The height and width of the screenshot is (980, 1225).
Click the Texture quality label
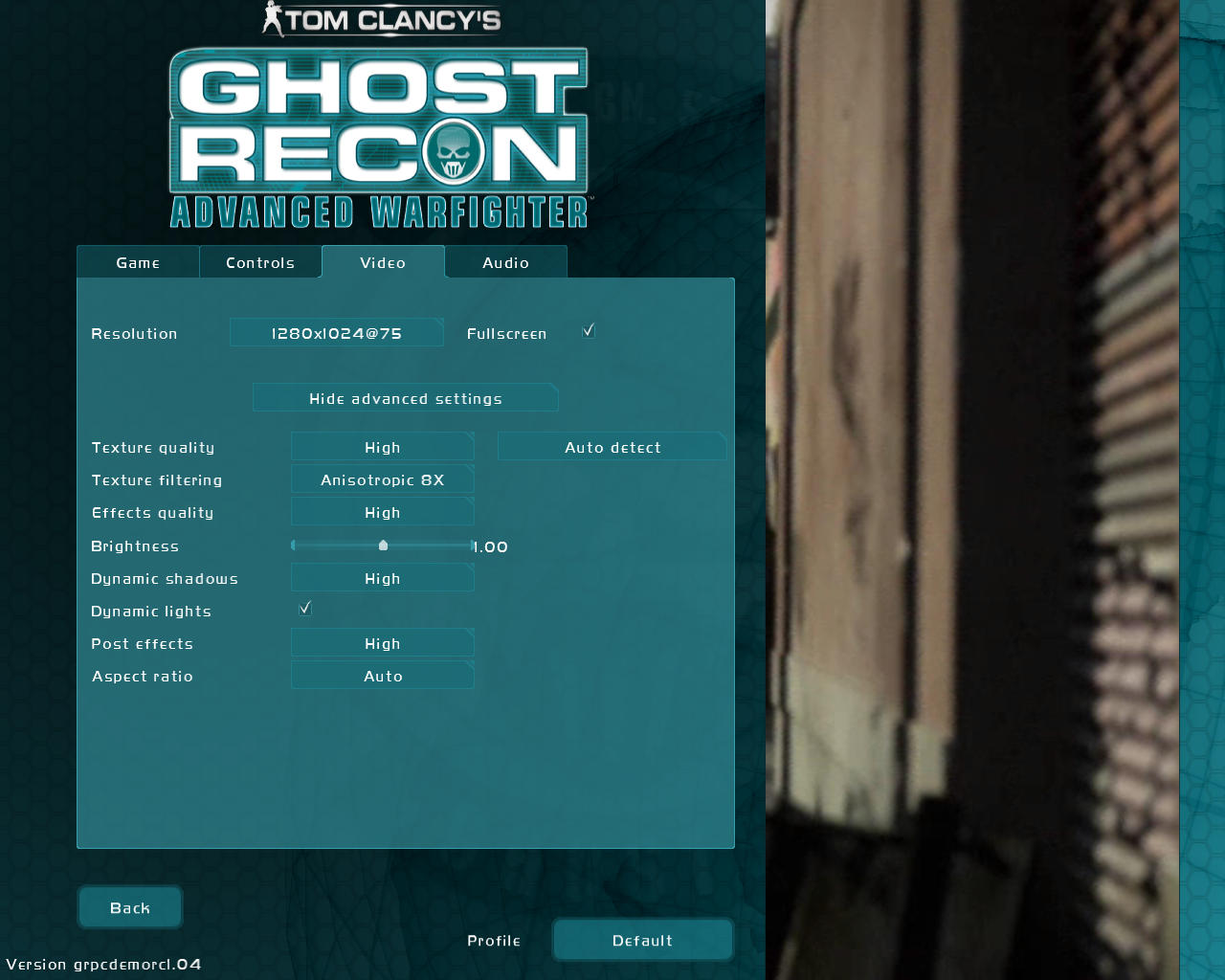[x=153, y=448]
